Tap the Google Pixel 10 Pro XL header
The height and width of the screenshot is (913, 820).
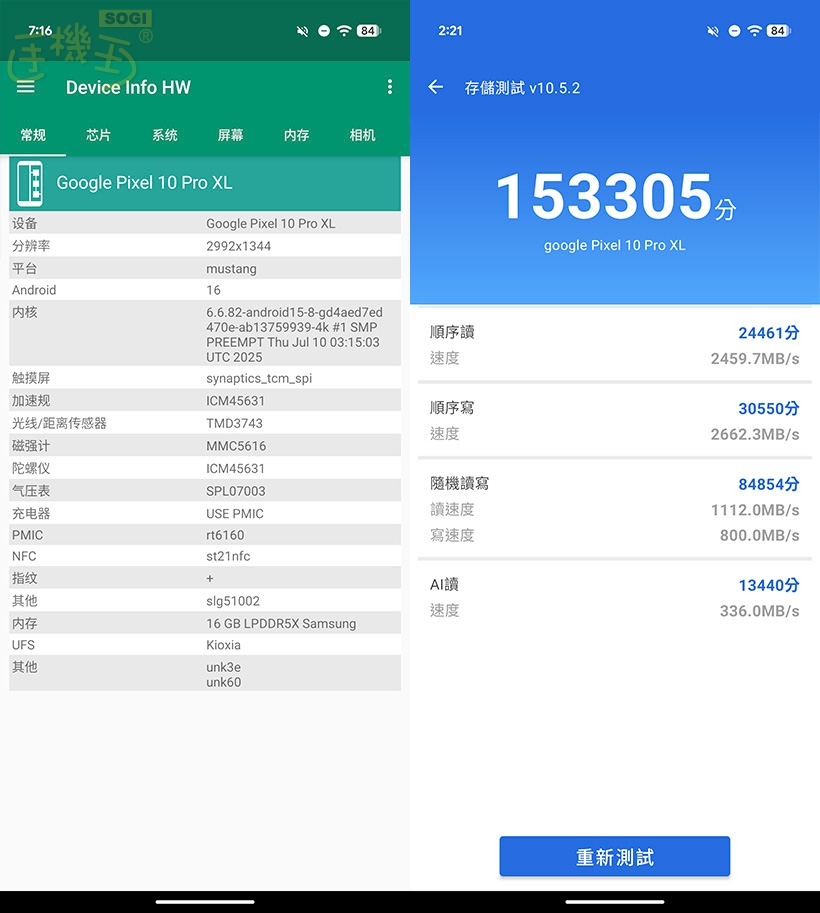(205, 183)
